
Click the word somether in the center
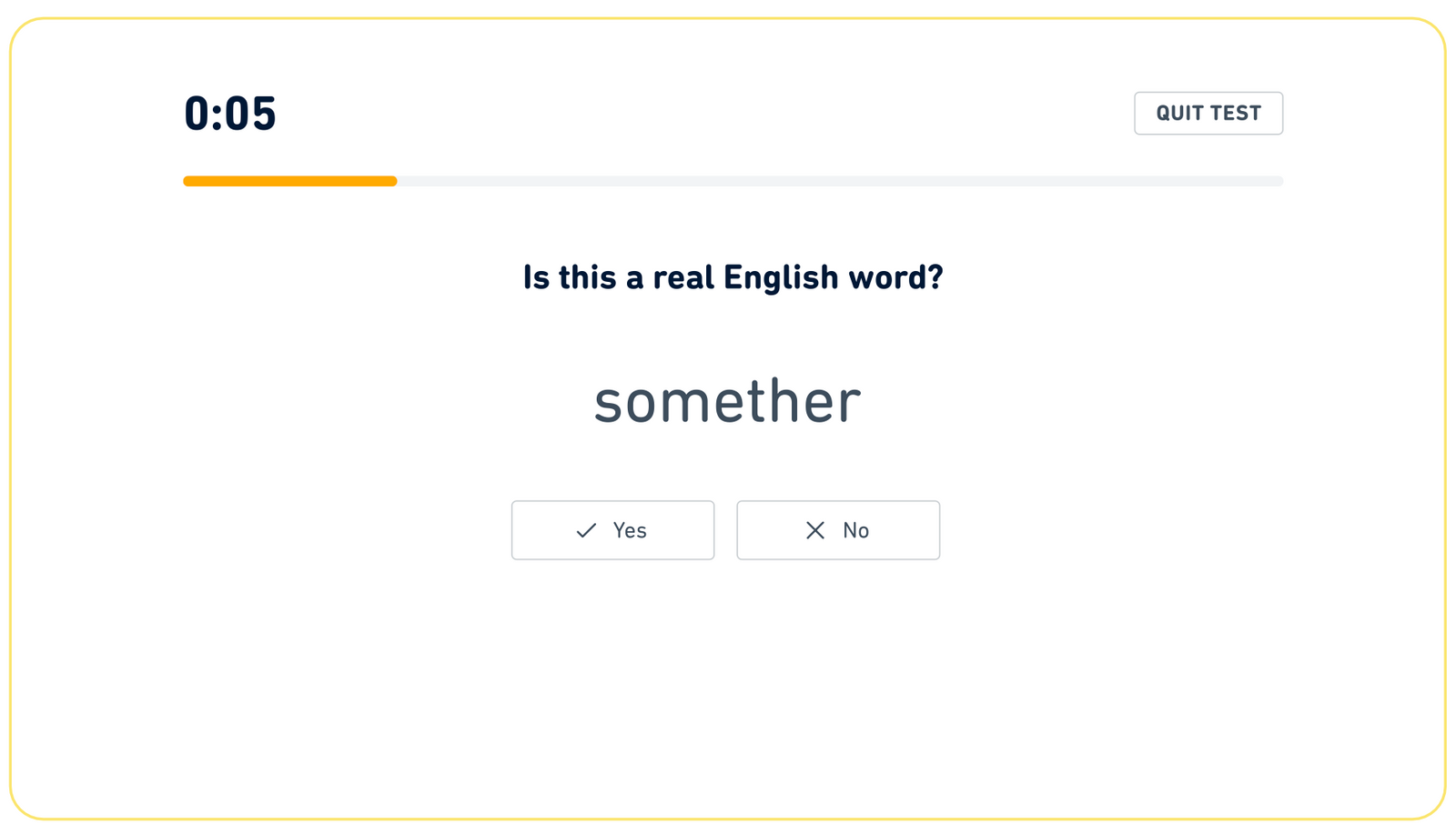727,400
